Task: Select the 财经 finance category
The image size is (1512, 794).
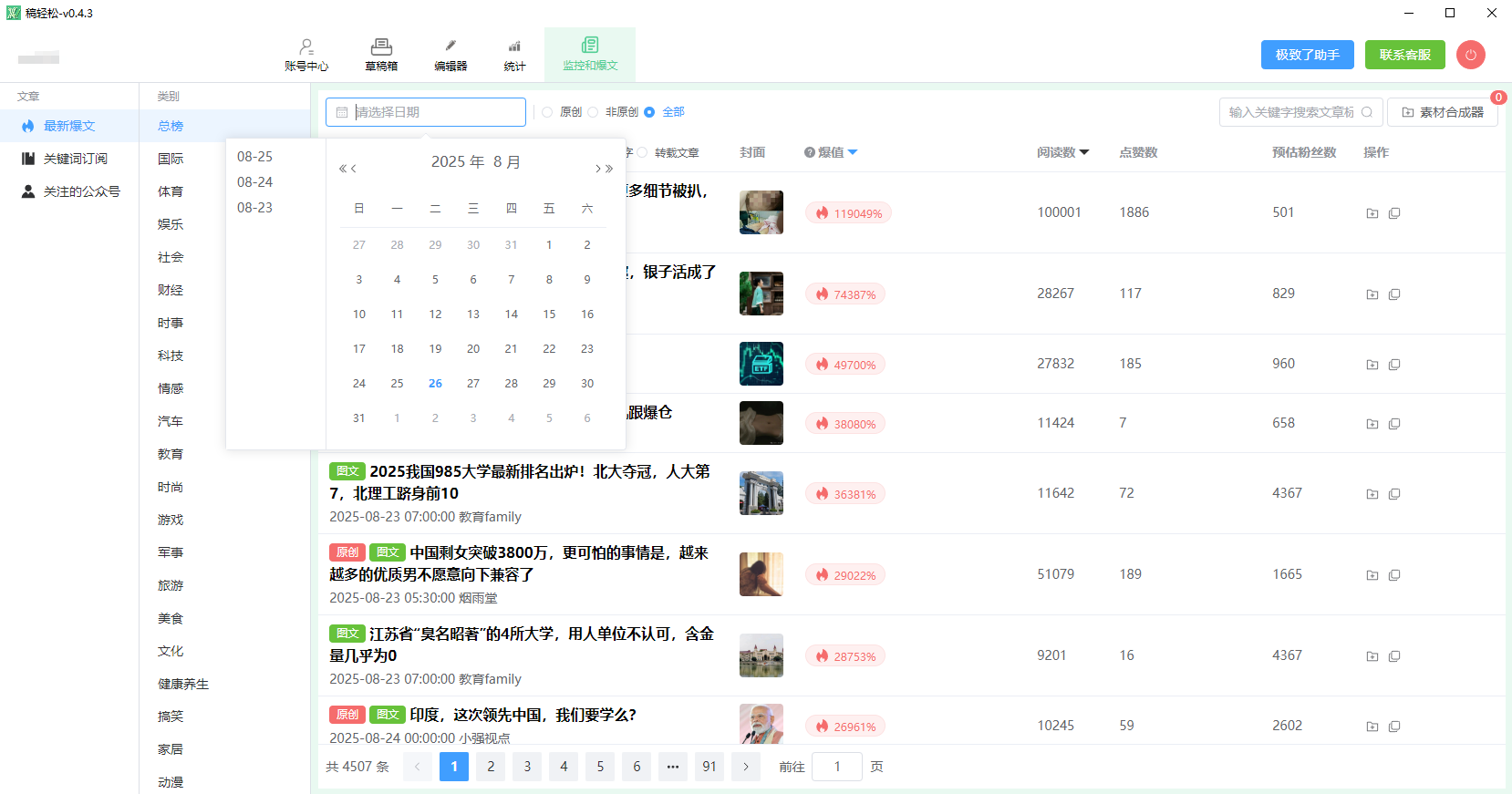Action: pyautogui.click(x=171, y=290)
